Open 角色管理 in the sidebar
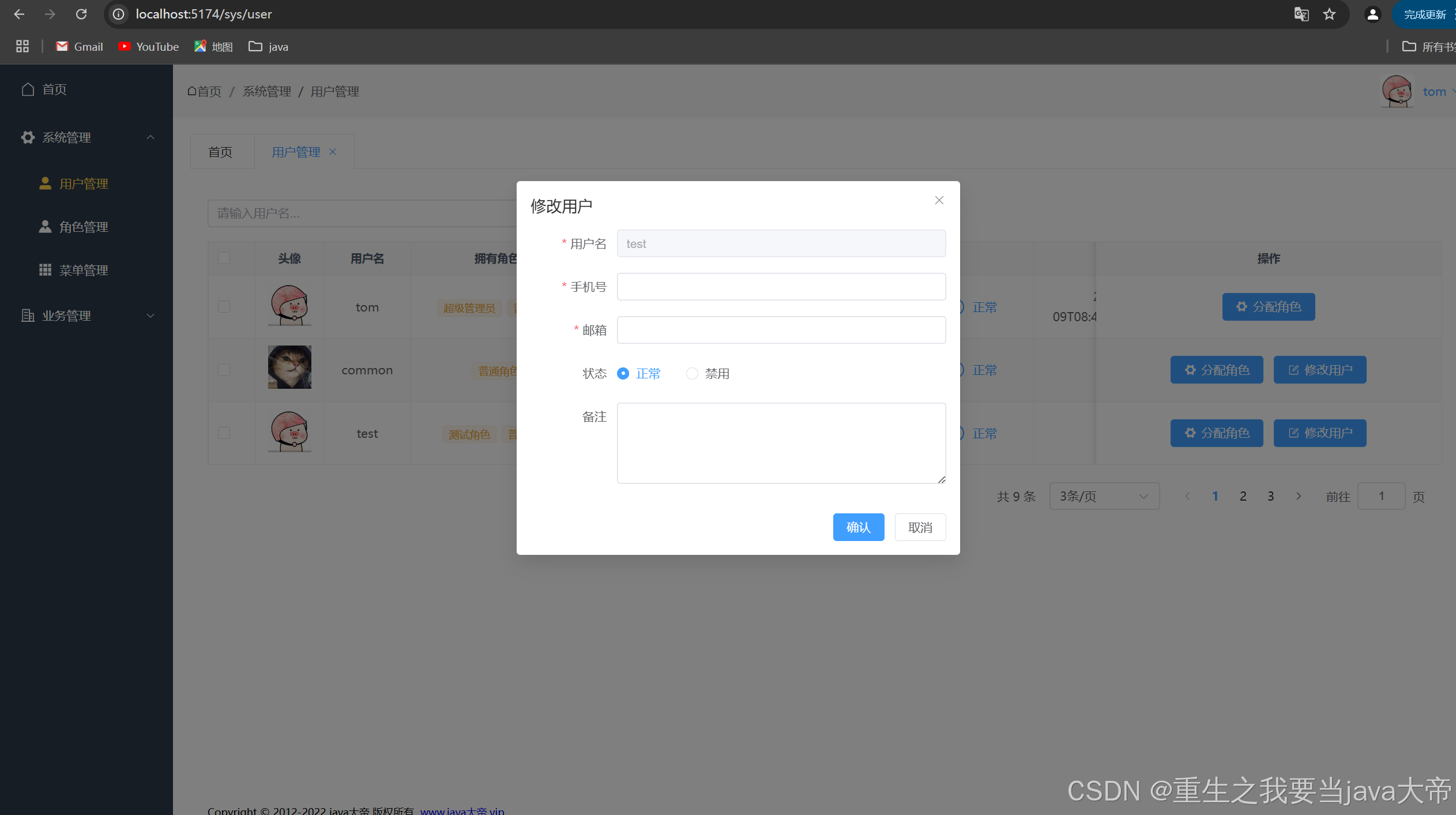This screenshot has height=815, width=1456. click(x=84, y=227)
